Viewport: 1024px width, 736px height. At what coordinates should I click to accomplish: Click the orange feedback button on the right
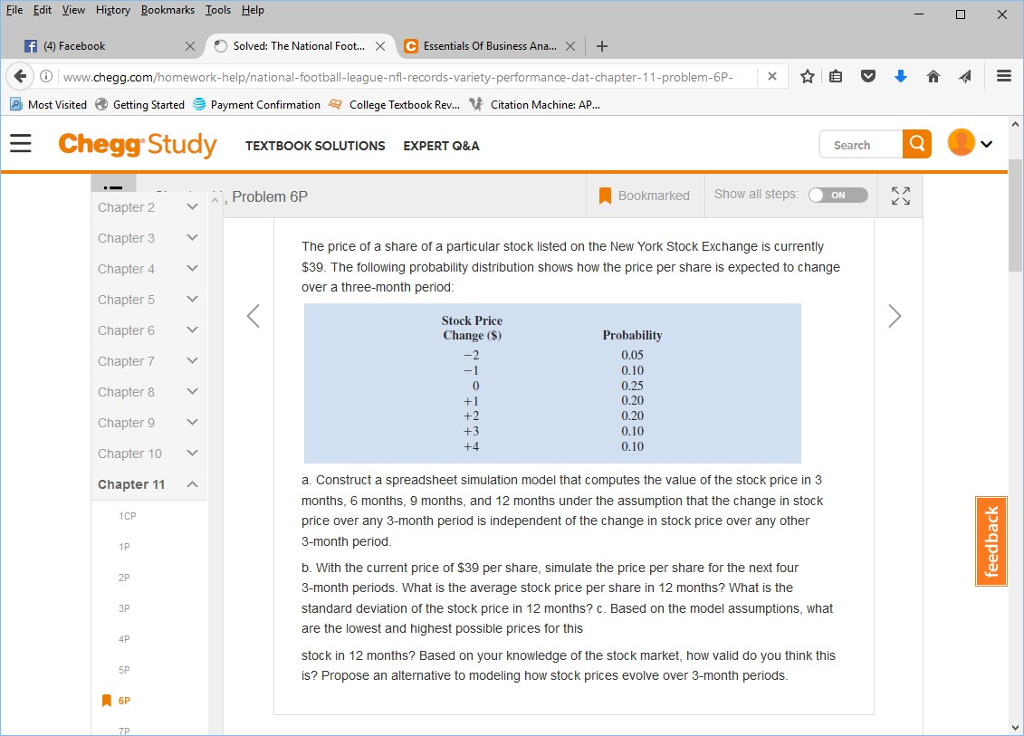(x=991, y=541)
